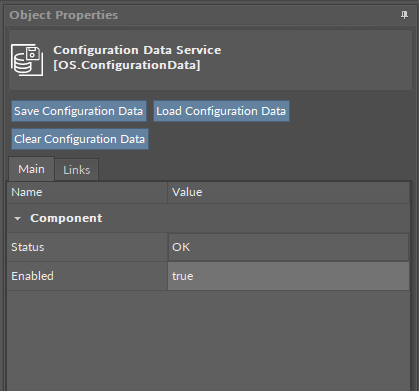
Task: Click the OK status value field
Action: click(288, 247)
